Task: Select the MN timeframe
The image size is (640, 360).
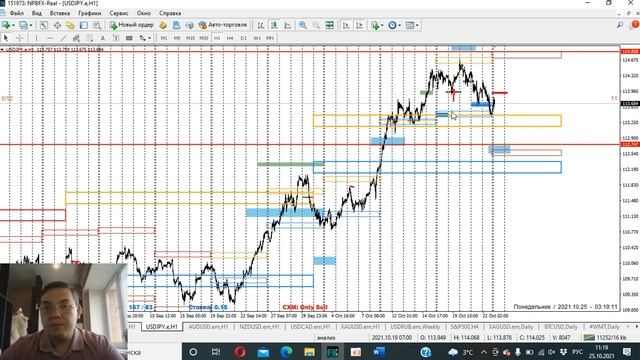Action: pyautogui.click(x=270, y=38)
